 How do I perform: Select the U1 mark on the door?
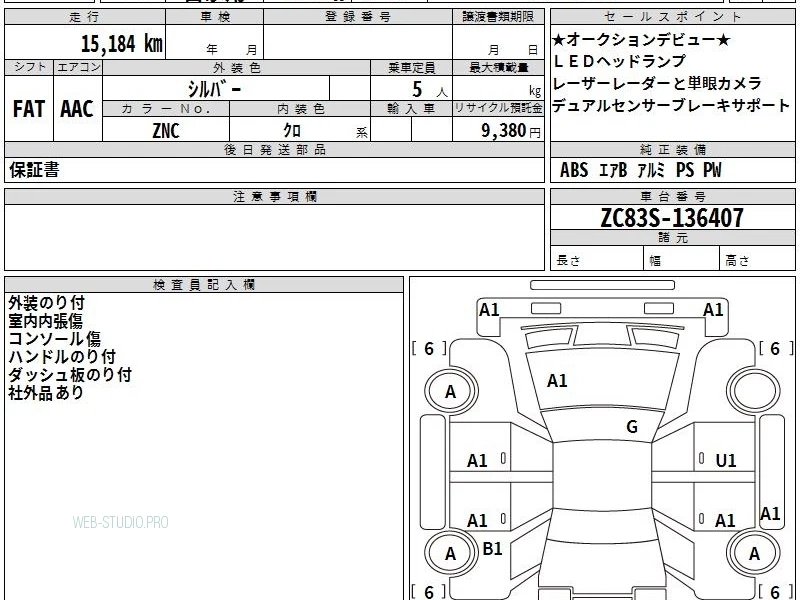pyautogui.click(x=726, y=461)
